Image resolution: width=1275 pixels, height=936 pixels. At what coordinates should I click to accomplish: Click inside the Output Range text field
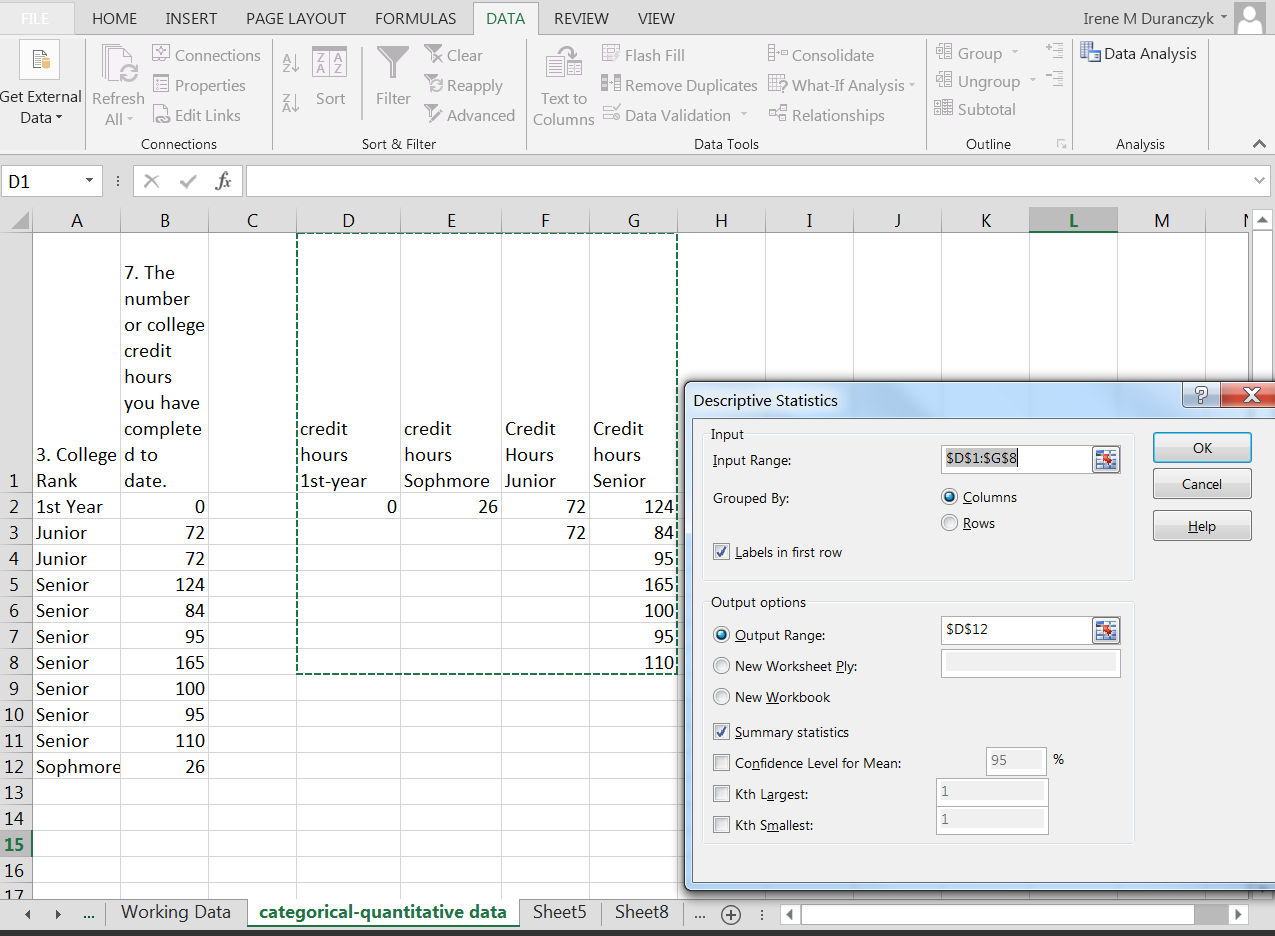1015,630
